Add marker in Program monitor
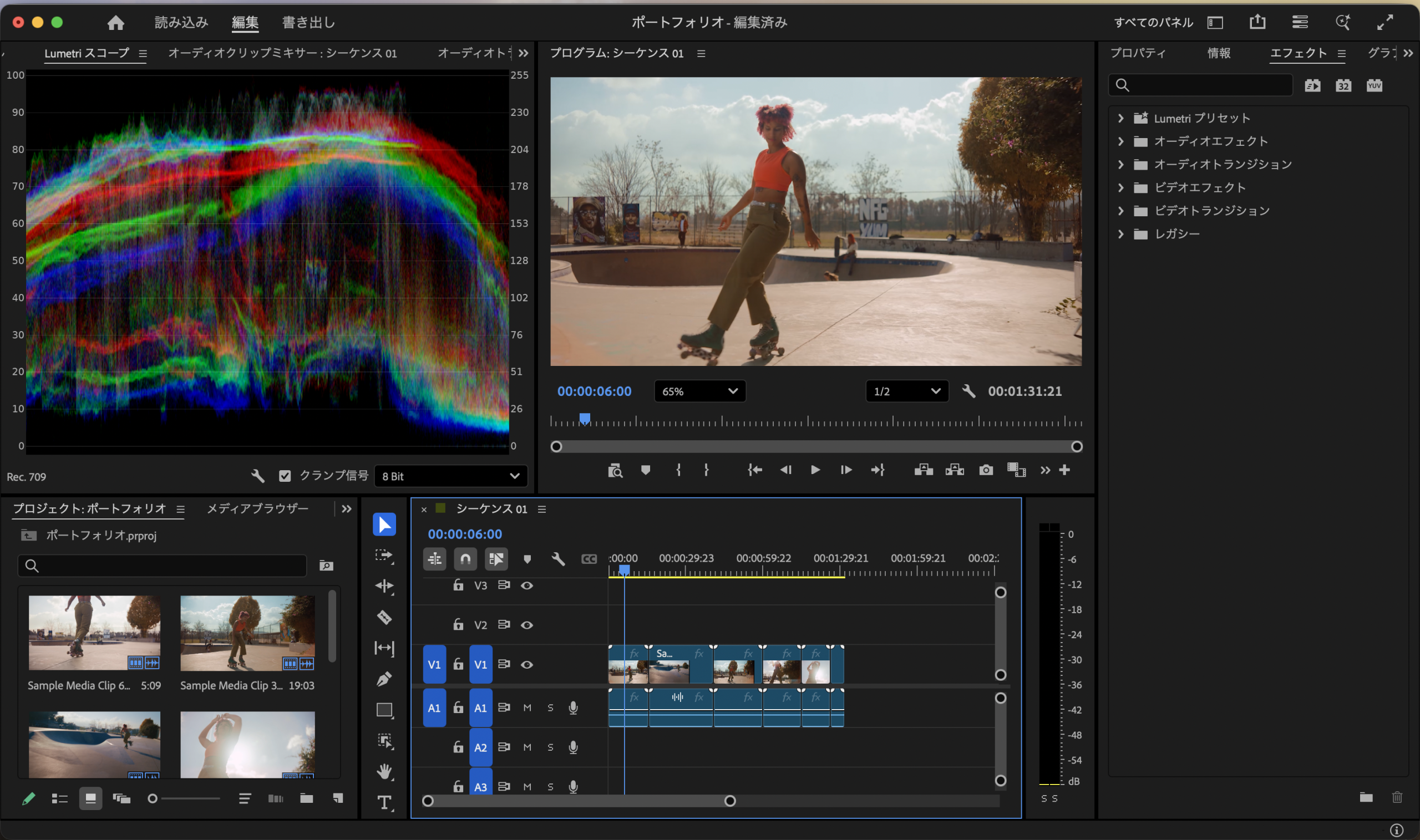Screen dimensions: 1420x840 (646, 470)
